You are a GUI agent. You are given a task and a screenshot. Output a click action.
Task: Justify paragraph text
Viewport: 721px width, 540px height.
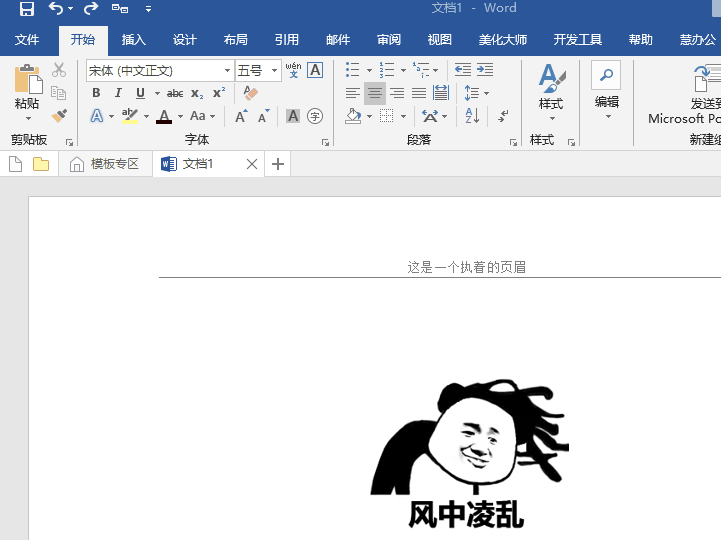coord(419,93)
